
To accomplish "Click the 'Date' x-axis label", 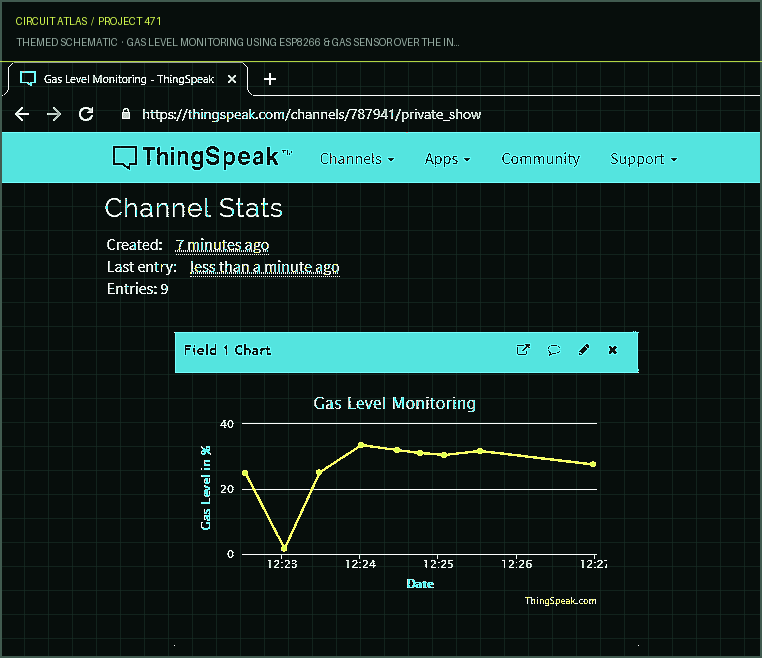I will tap(420, 584).
